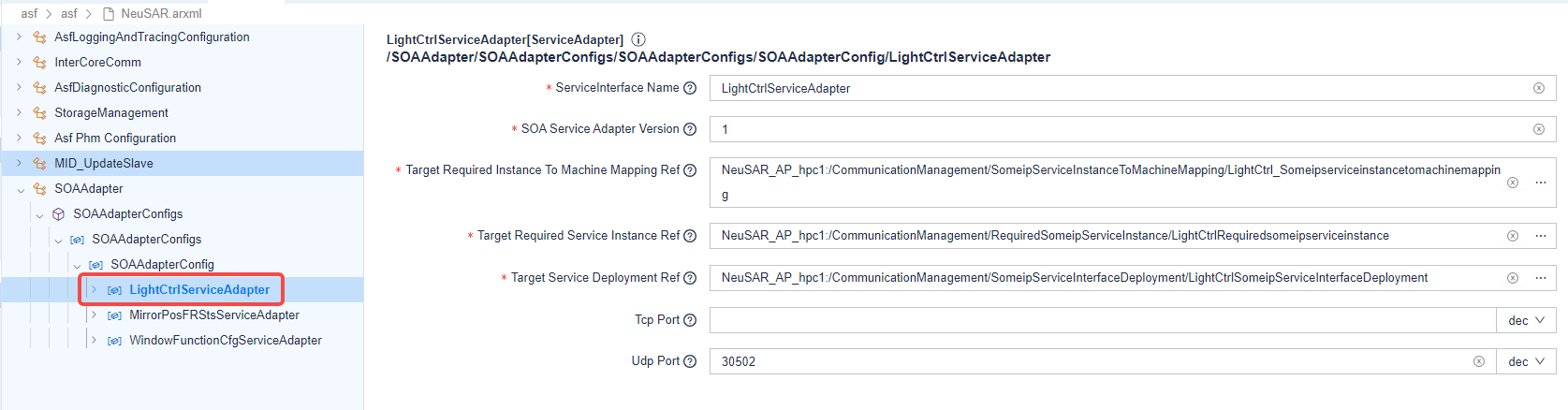Click help icon next to SOA Service Adapter Version
The height and width of the screenshot is (410, 1568).
point(690,129)
